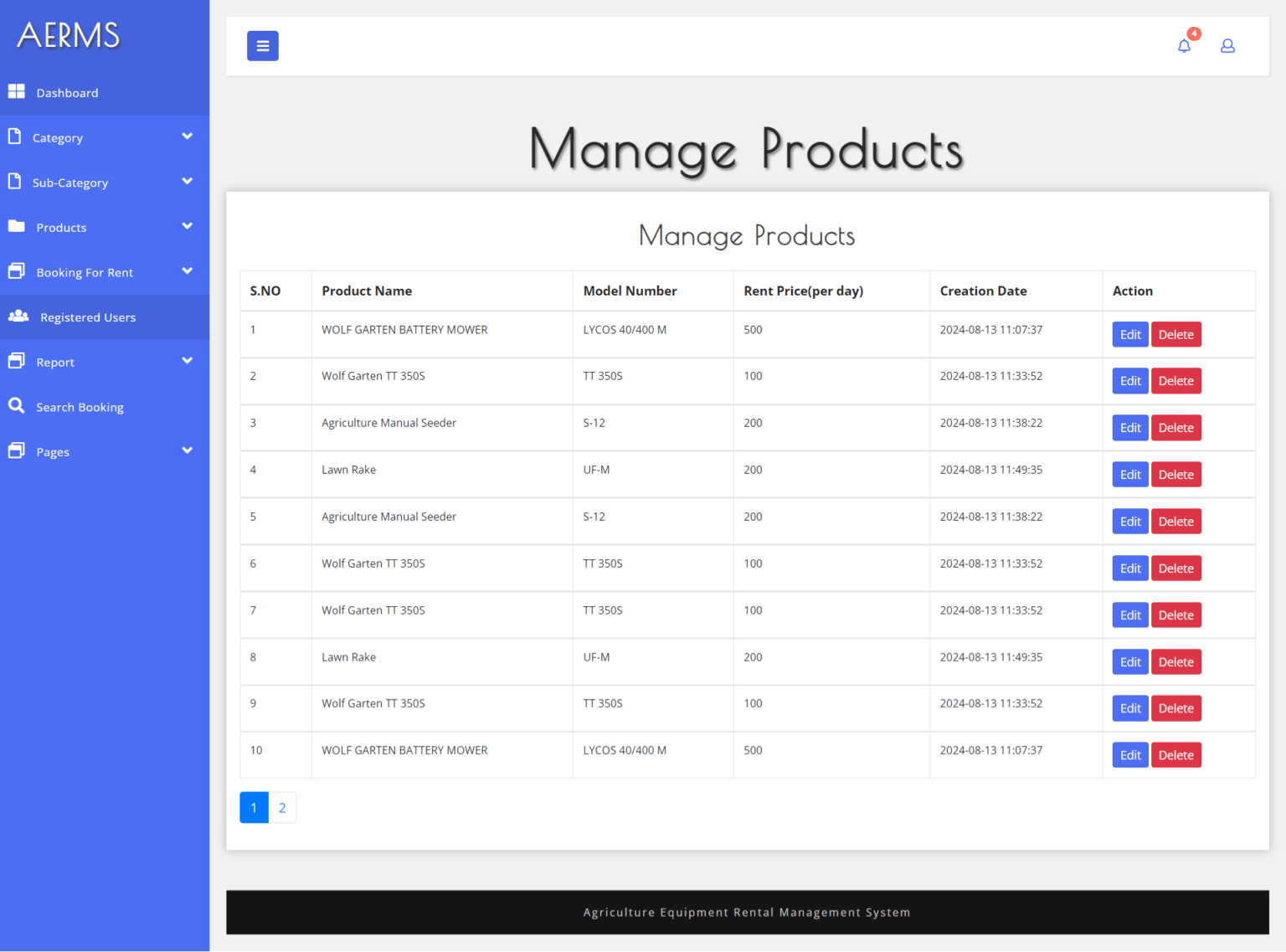Click the Report window icon
This screenshot has width=1286, height=952.
click(x=17, y=361)
